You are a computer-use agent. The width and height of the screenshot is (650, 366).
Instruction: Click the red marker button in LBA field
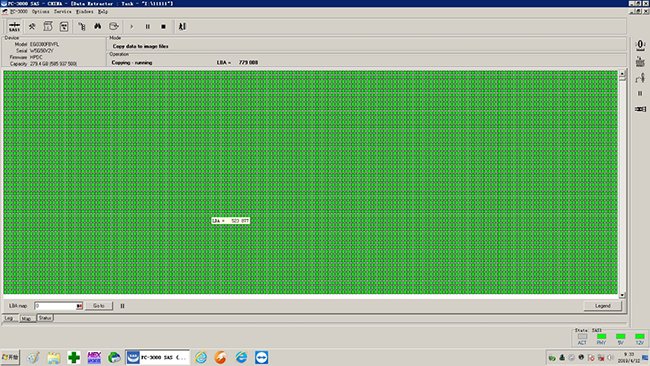click(79, 306)
